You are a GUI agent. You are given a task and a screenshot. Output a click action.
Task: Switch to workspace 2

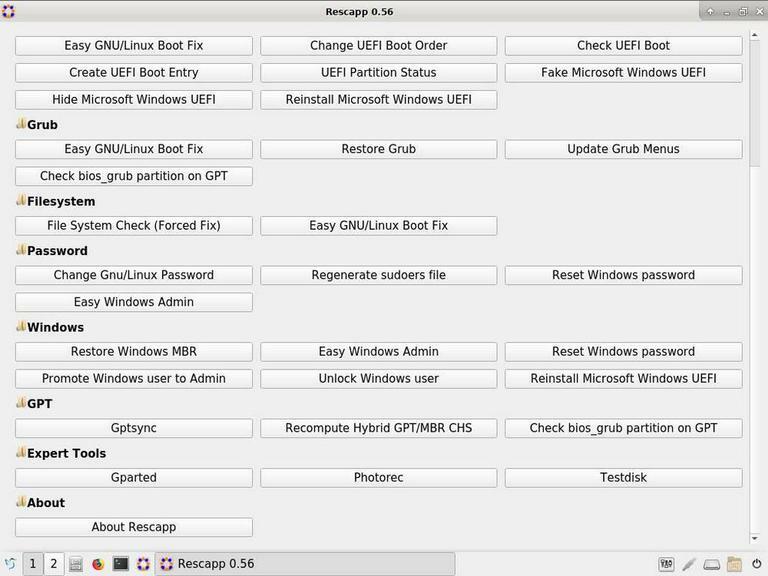(x=54, y=564)
